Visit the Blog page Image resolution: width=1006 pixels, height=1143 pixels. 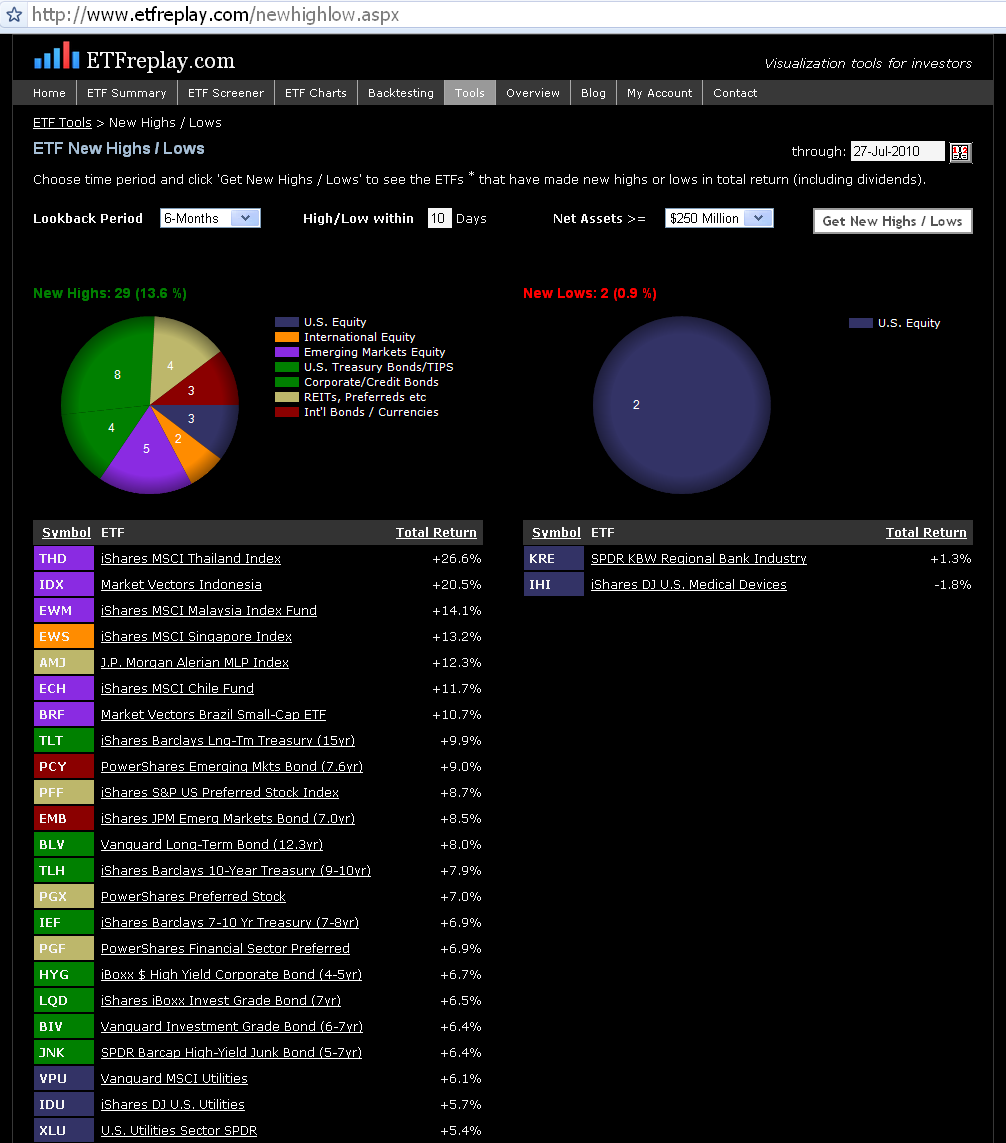593,93
